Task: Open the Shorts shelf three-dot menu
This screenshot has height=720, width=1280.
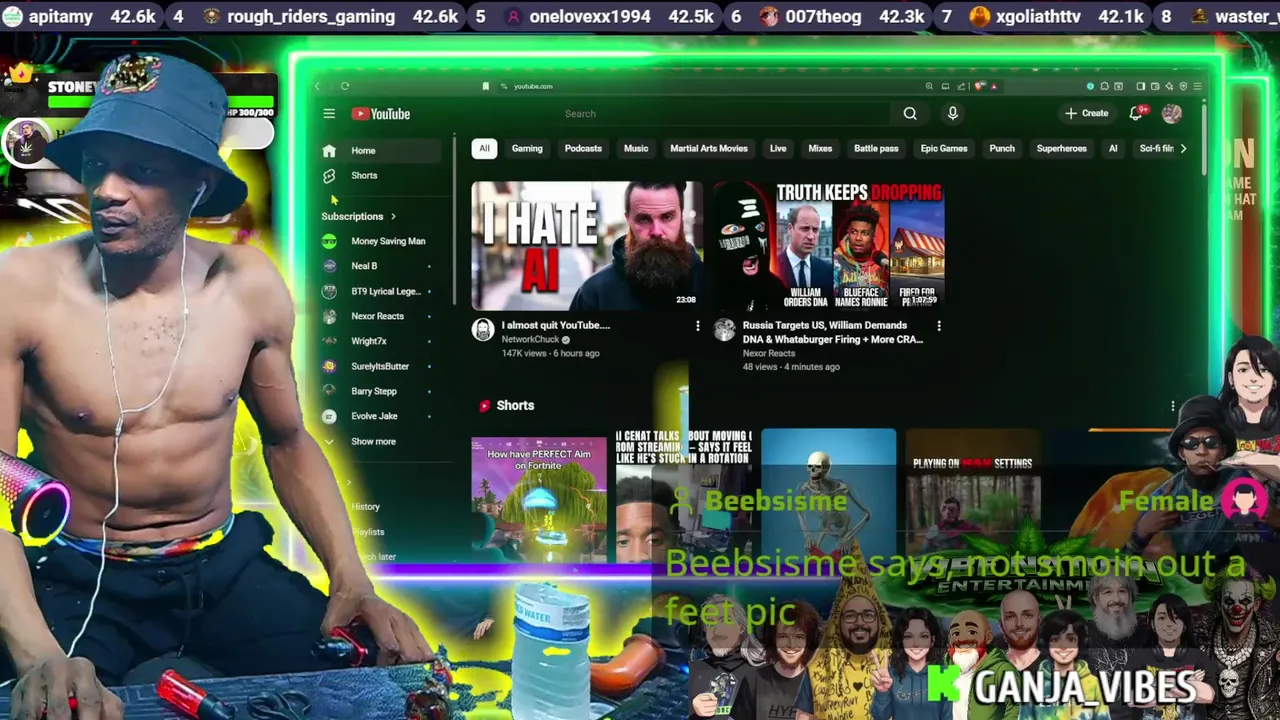Action: click(x=1173, y=406)
